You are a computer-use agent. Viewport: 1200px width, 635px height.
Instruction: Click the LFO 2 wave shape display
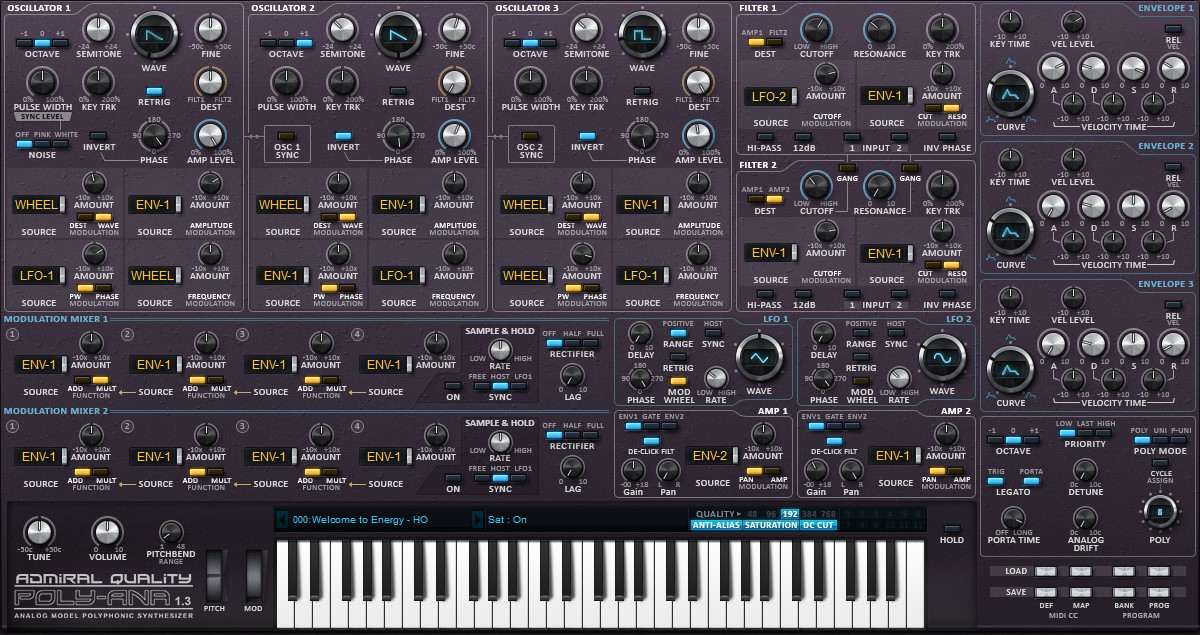[942, 357]
